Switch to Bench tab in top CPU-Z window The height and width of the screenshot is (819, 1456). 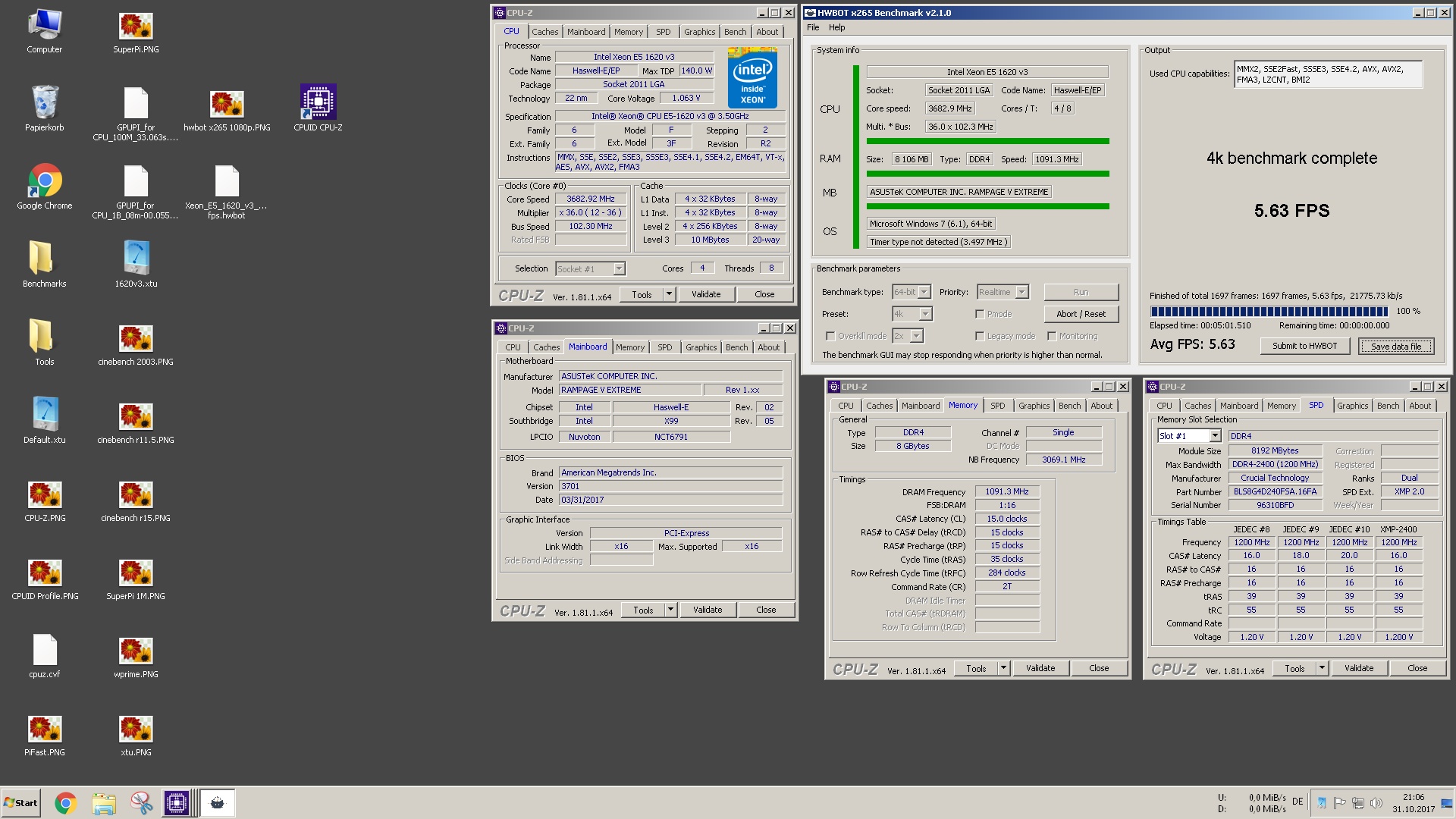click(735, 32)
